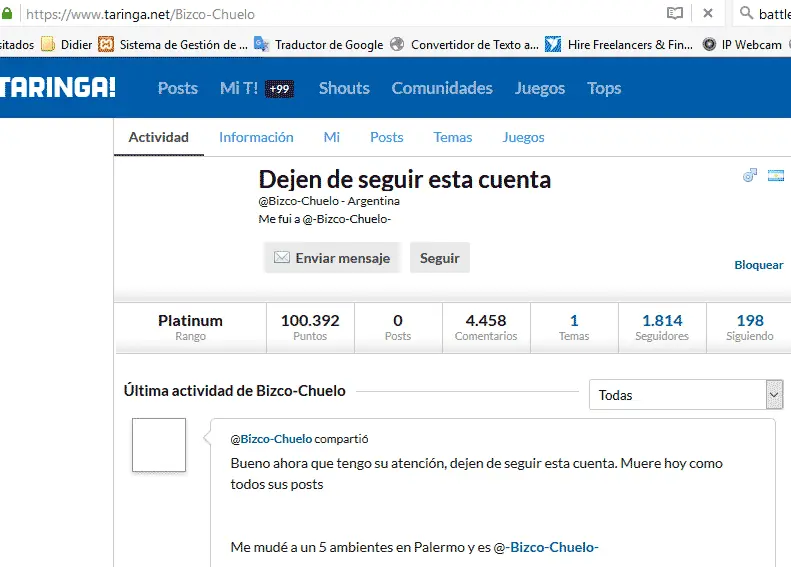Switch to the Información tab
Viewport: 791px width, 567px height.
[256, 137]
